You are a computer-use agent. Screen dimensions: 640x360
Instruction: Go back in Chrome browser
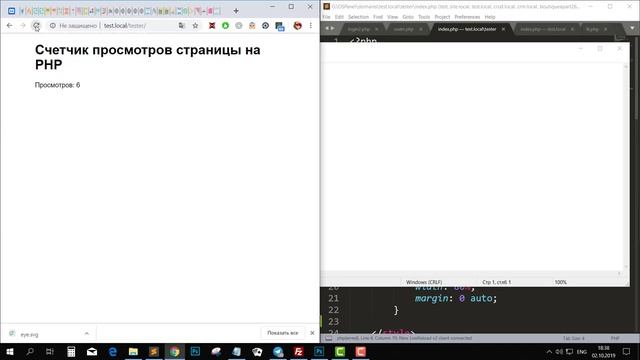pyautogui.click(x=9, y=26)
